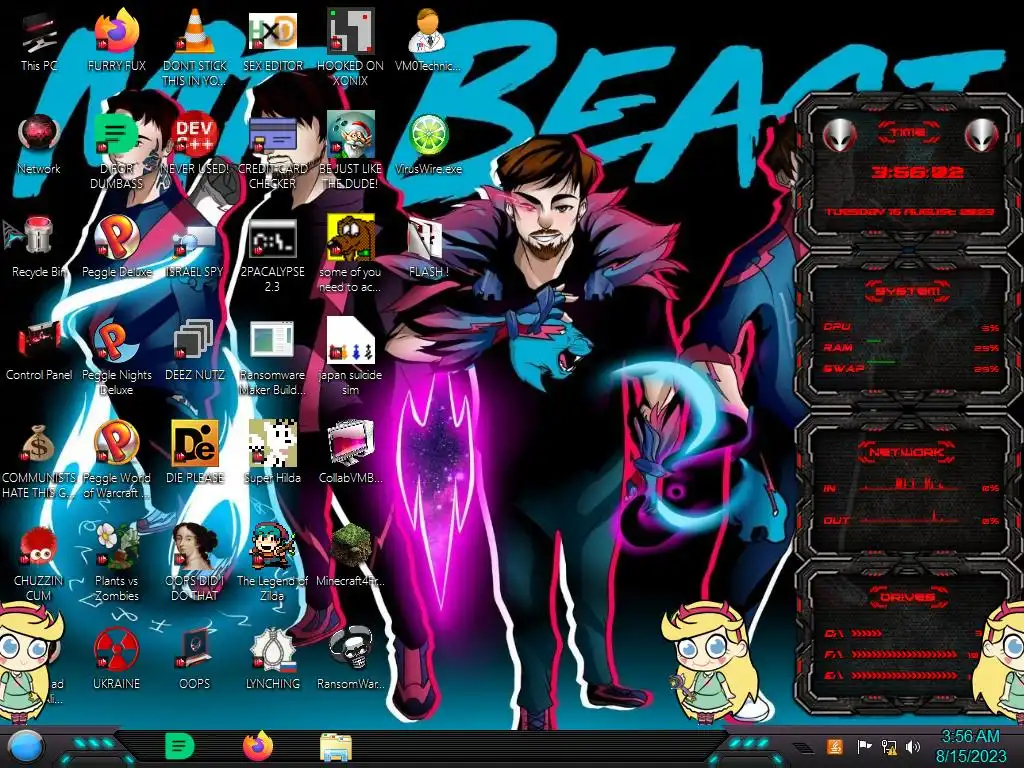This screenshot has width=1024, height=768.
Task: Click the SWAP usage row
Action: [x=911, y=368]
